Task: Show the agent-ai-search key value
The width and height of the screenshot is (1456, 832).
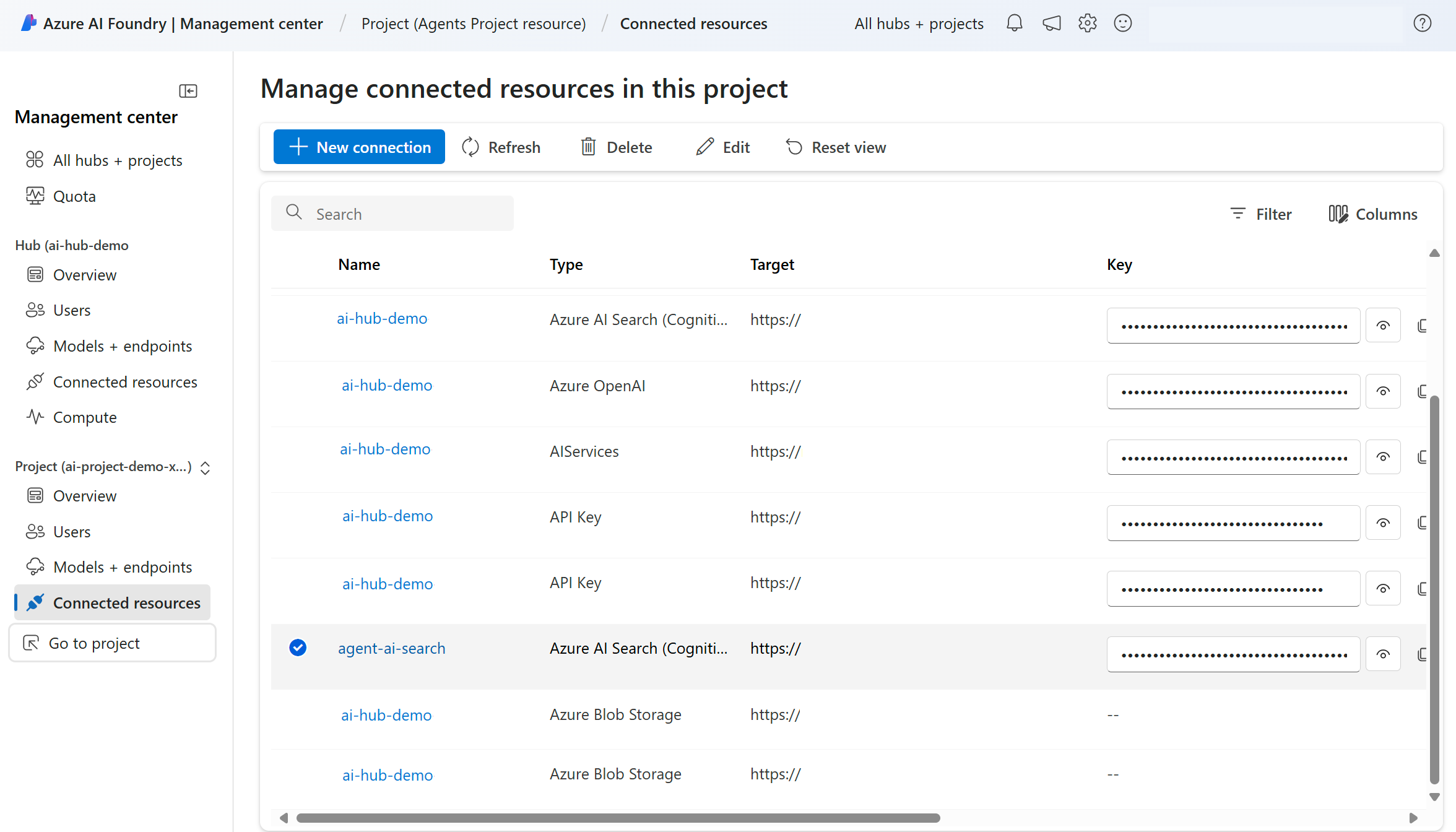Action: tap(1383, 653)
